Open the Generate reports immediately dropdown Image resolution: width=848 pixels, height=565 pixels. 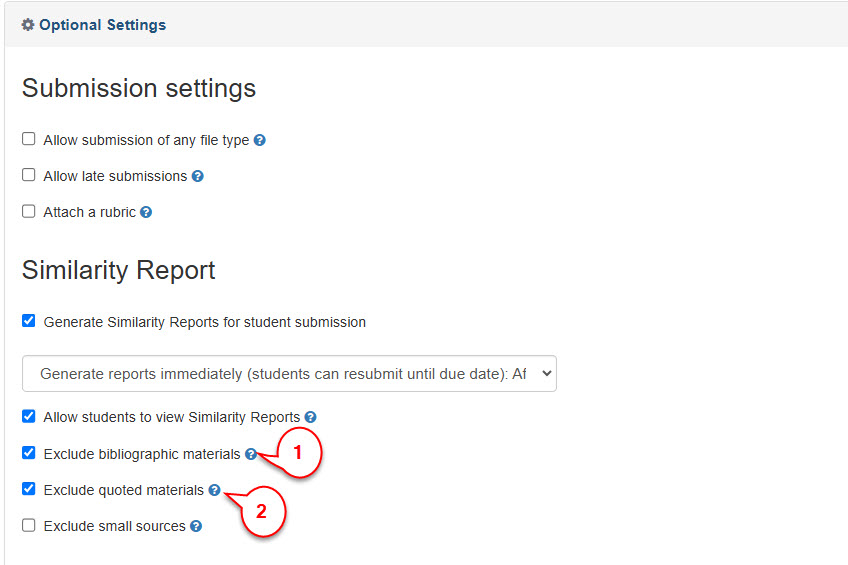[x=289, y=374]
